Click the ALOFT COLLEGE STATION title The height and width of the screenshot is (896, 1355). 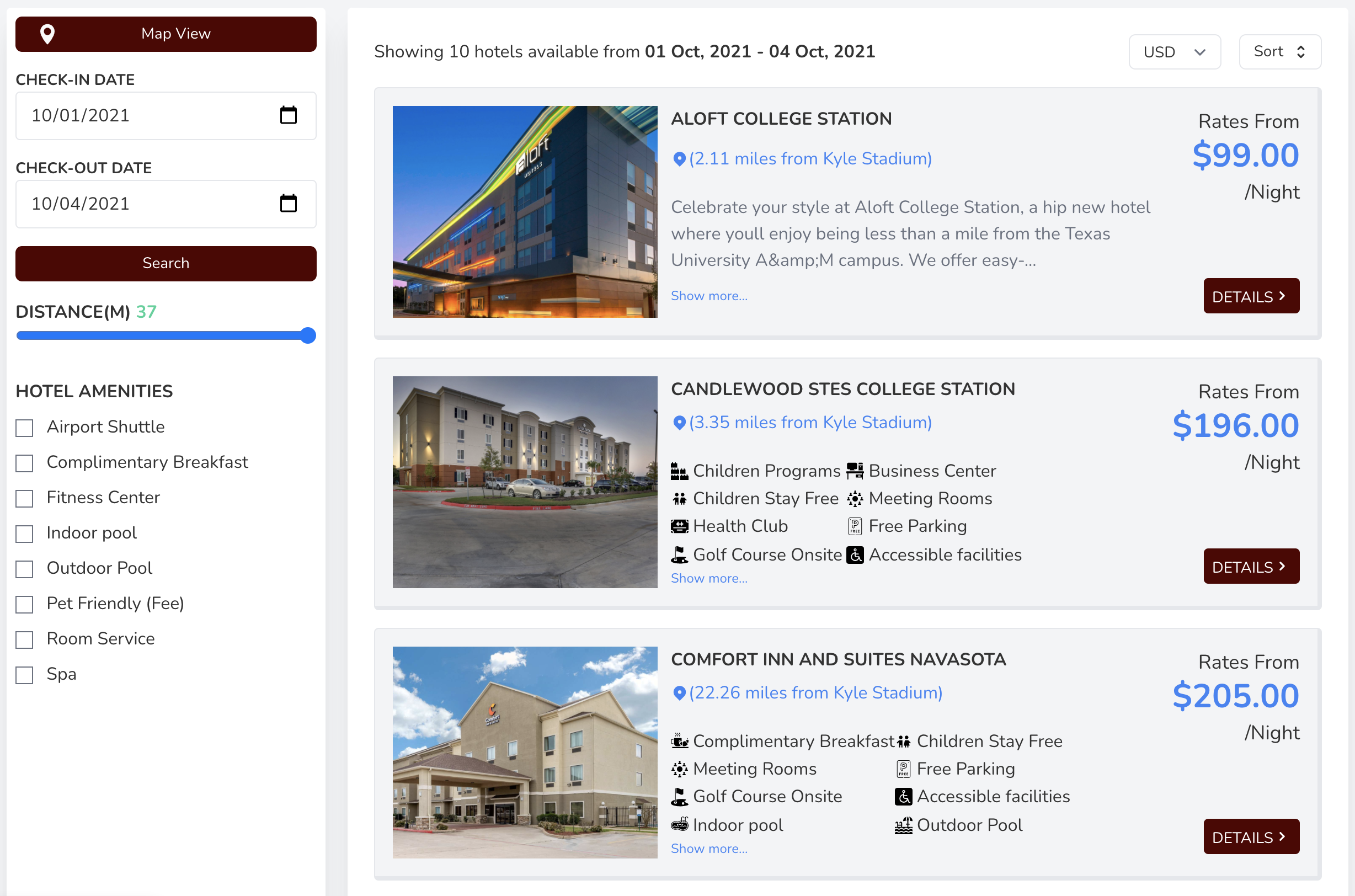pyautogui.click(x=781, y=119)
